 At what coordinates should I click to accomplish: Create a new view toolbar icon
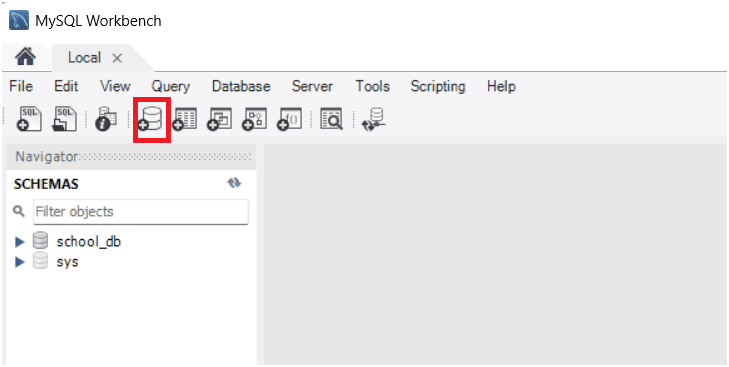point(219,119)
